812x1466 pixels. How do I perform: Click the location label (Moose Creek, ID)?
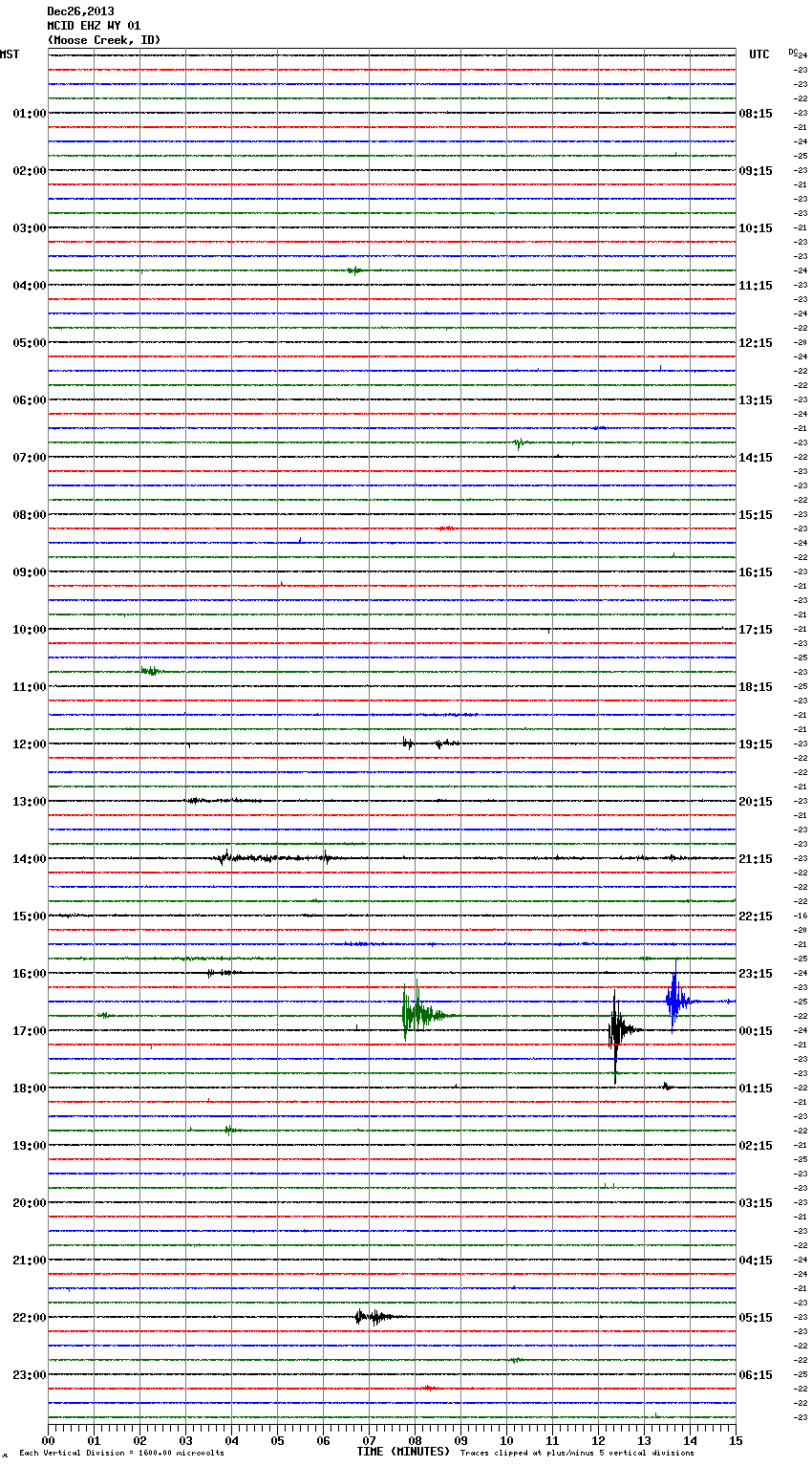104,40
